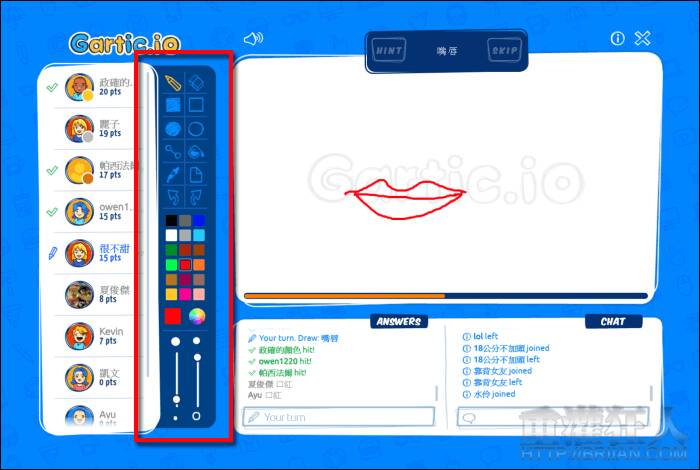The height and width of the screenshot is (470, 700).
Task: Pick the magenta-purple color swatch
Action: [x=185, y=280]
